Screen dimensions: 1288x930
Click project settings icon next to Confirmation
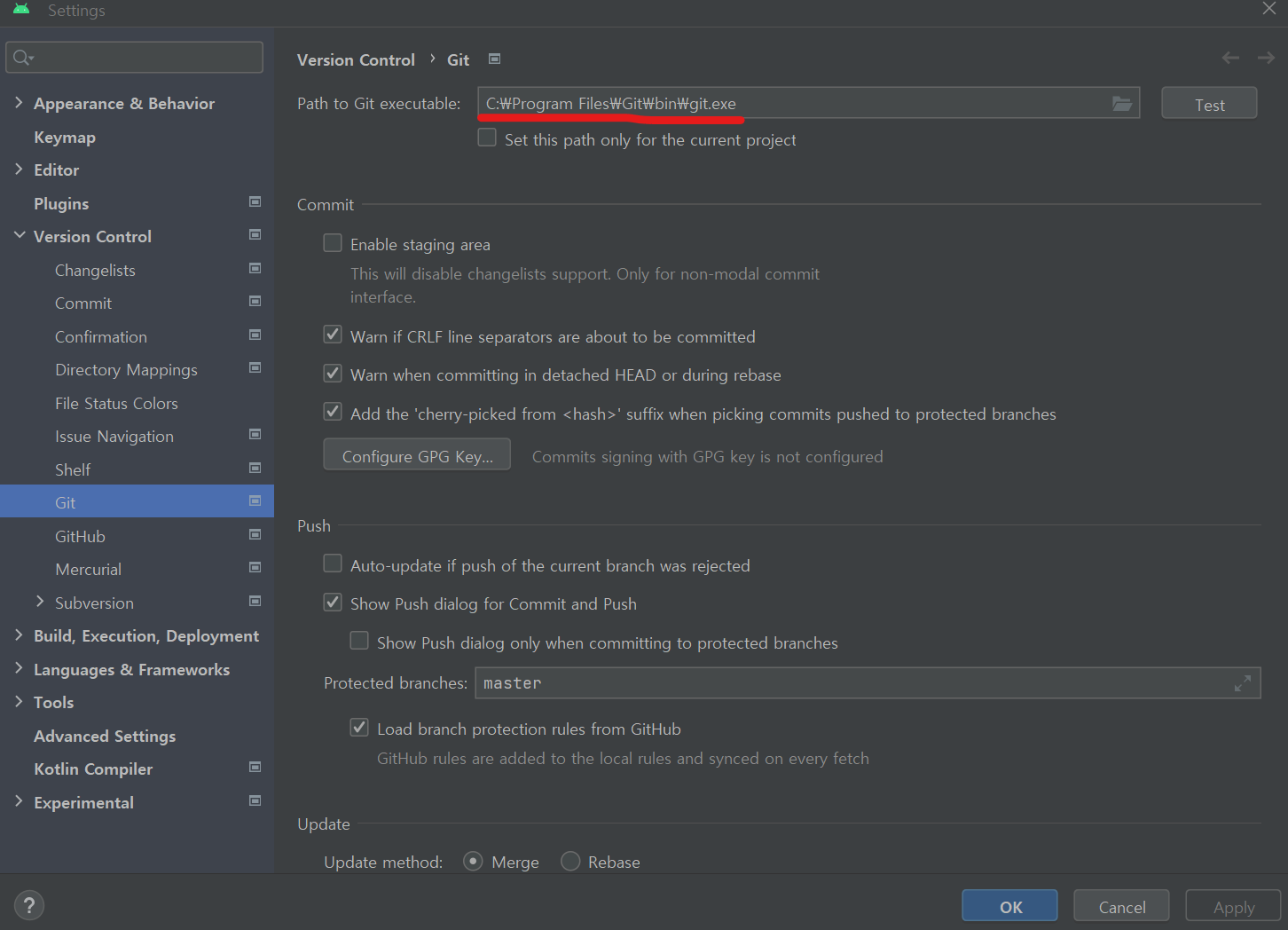pos(255,335)
